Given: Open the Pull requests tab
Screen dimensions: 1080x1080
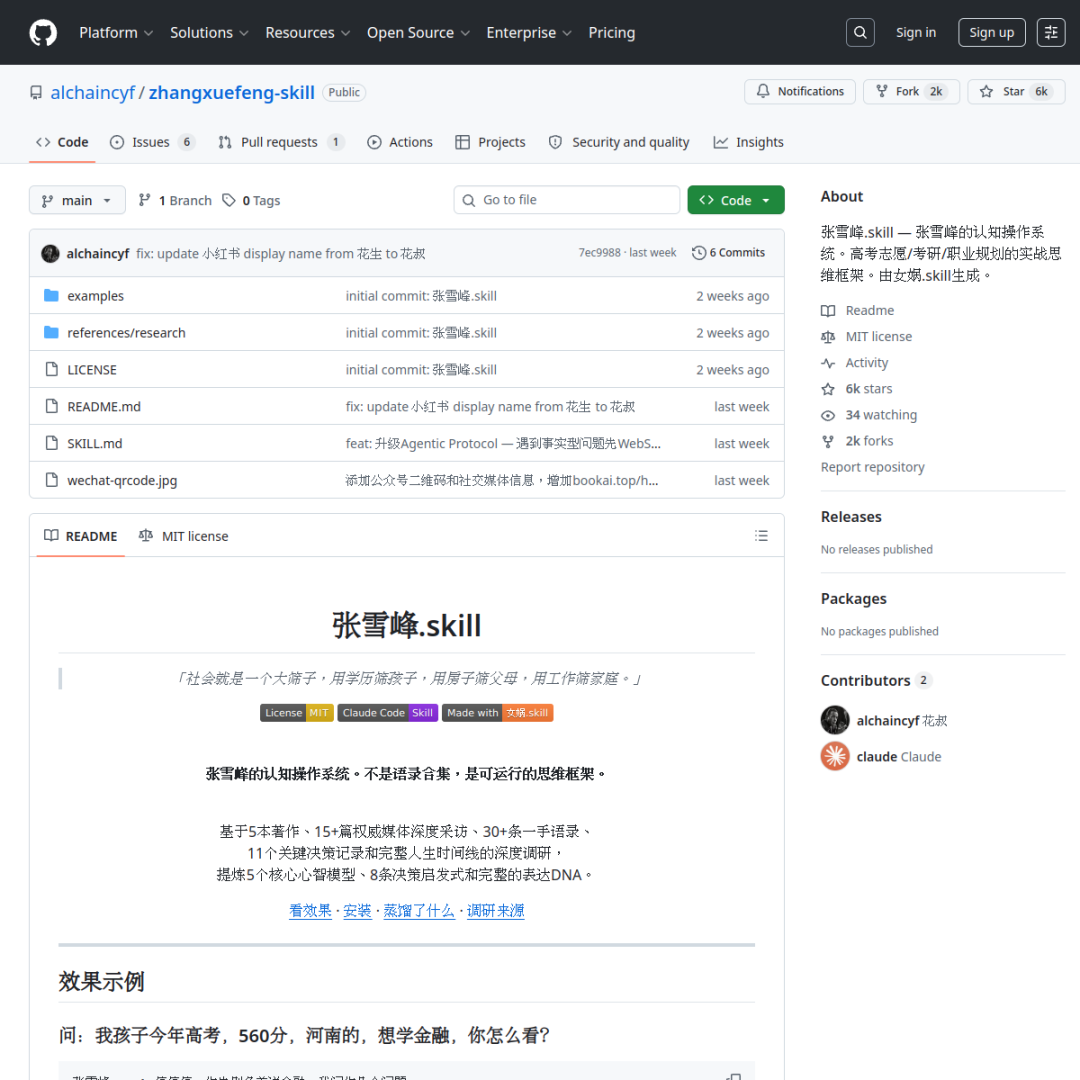Looking at the screenshot, I should [x=280, y=142].
